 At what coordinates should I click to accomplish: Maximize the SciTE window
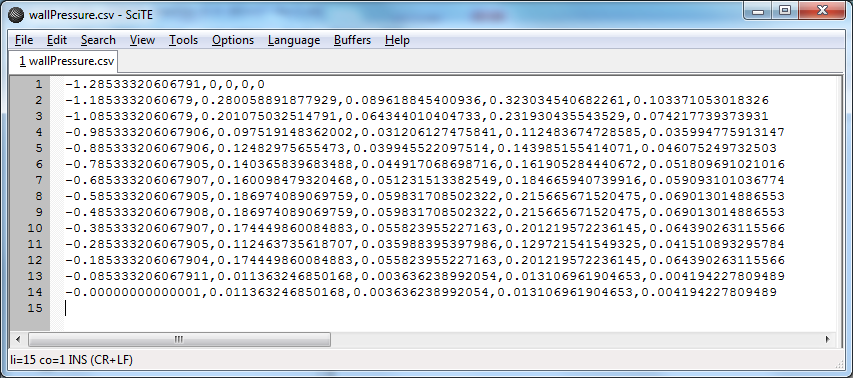pos(785,10)
